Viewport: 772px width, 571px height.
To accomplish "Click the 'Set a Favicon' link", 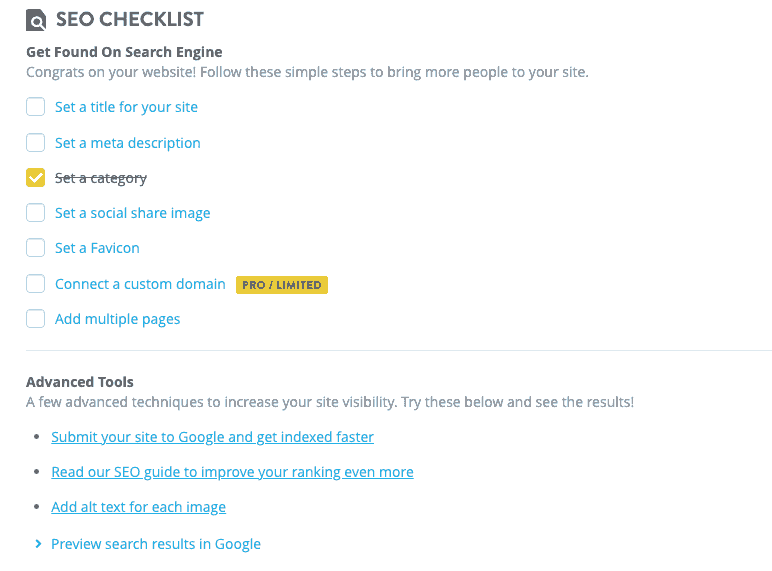I will coord(97,248).
